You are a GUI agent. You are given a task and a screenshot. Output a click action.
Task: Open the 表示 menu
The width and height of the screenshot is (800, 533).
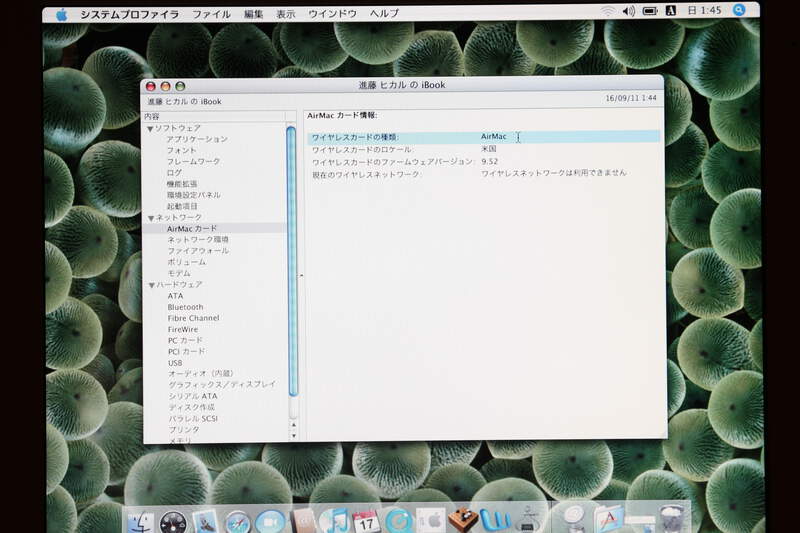pos(286,14)
